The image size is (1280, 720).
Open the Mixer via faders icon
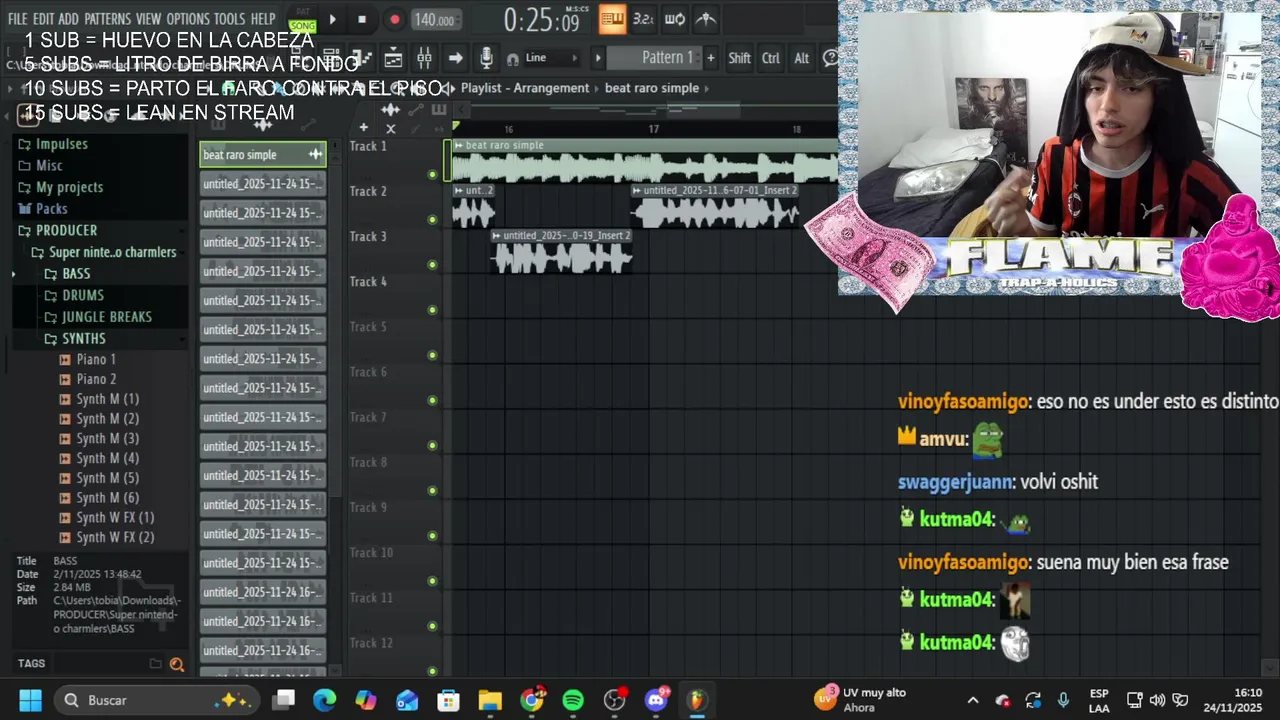pyautogui.click(x=424, y=58)
